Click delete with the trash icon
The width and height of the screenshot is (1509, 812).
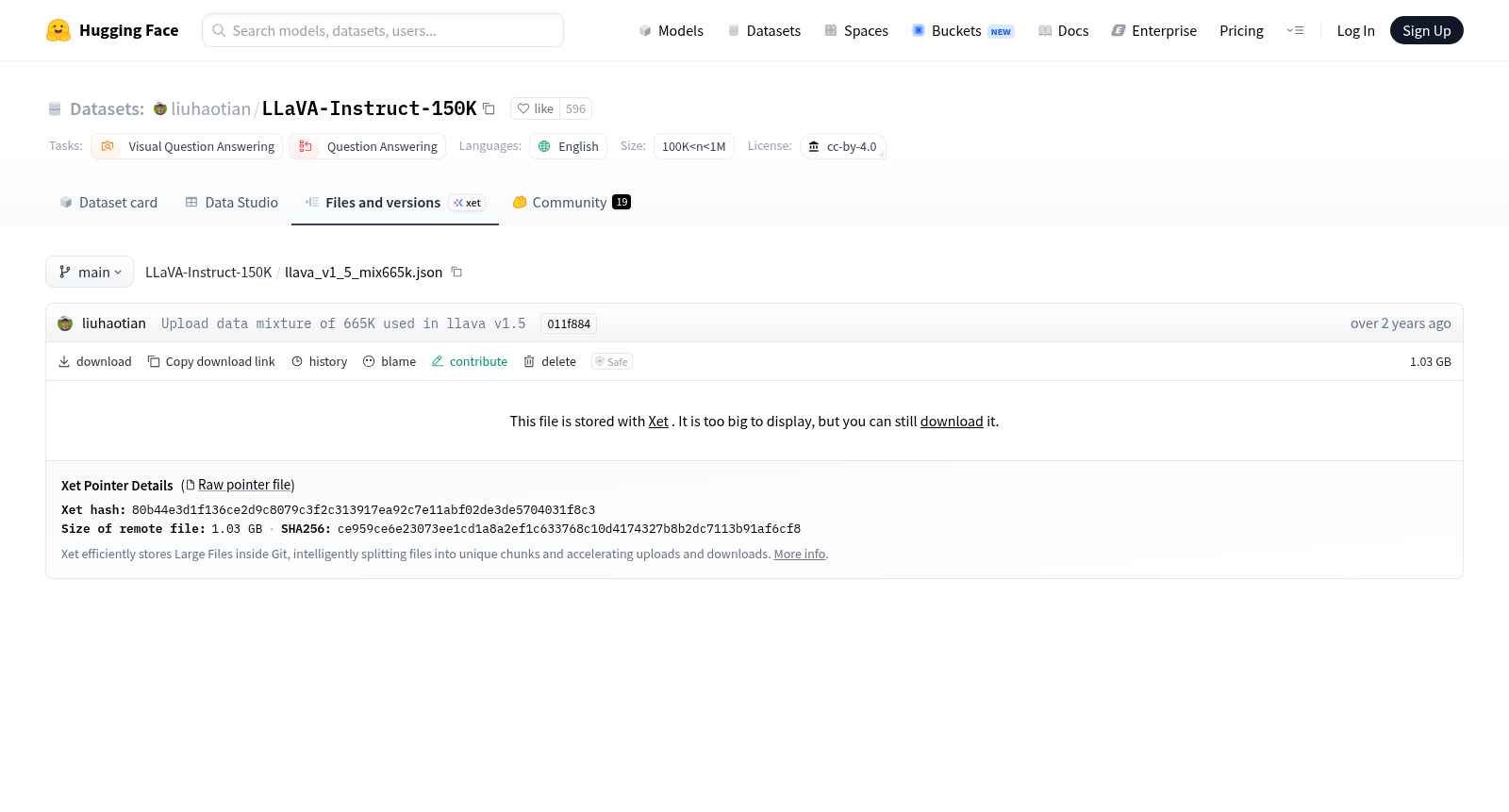click(x=550, y=361)
